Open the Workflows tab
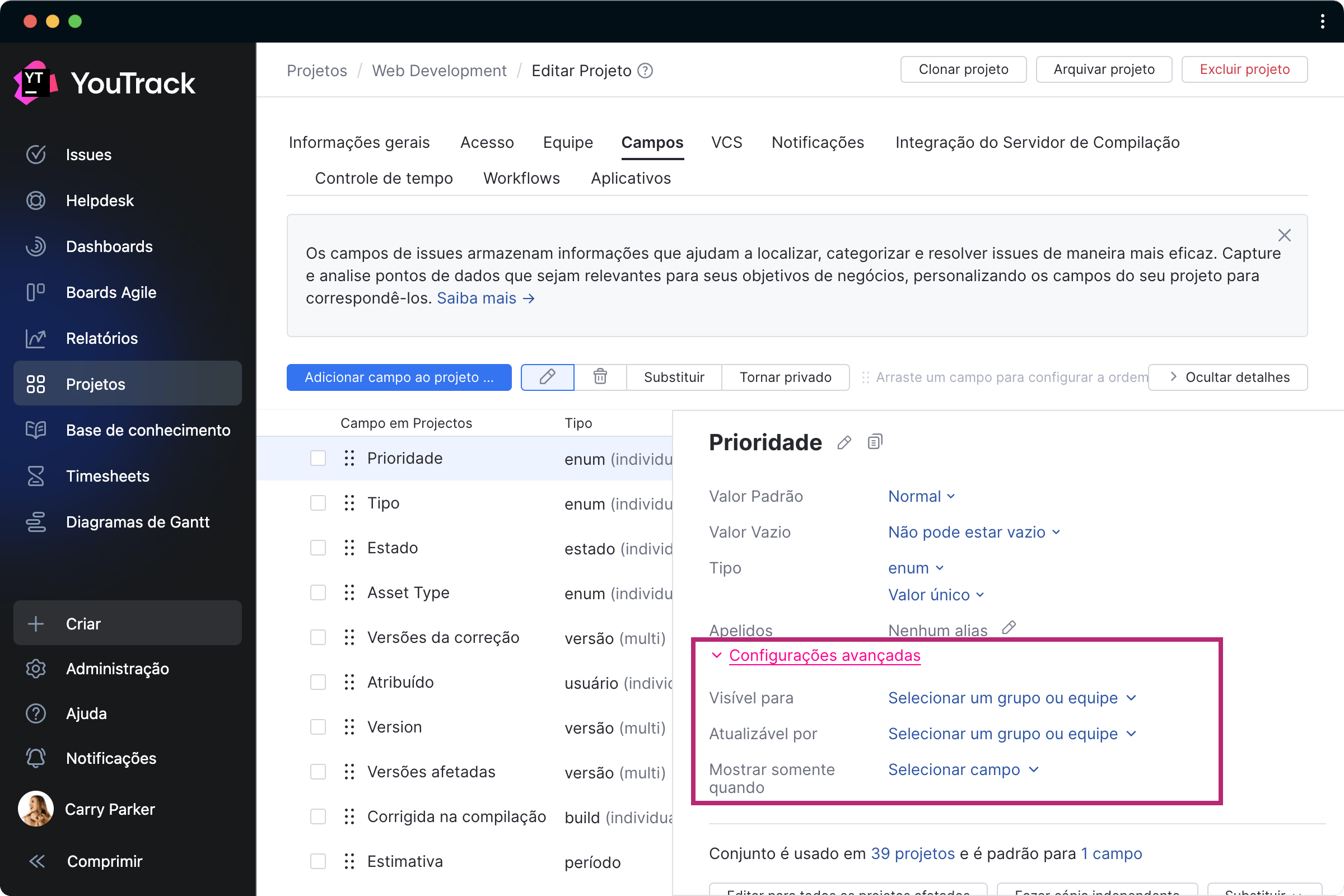This screenshot has height=896, width=1344. point(521,178)
